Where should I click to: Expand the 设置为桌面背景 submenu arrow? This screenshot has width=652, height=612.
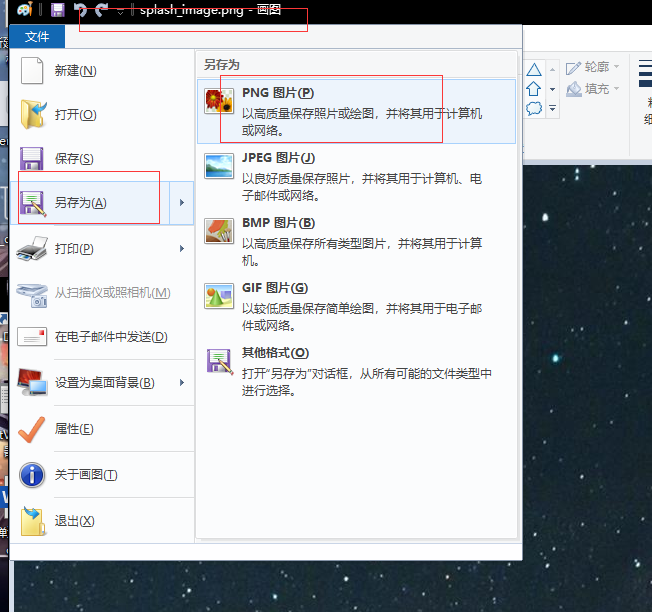click(182, 382)
